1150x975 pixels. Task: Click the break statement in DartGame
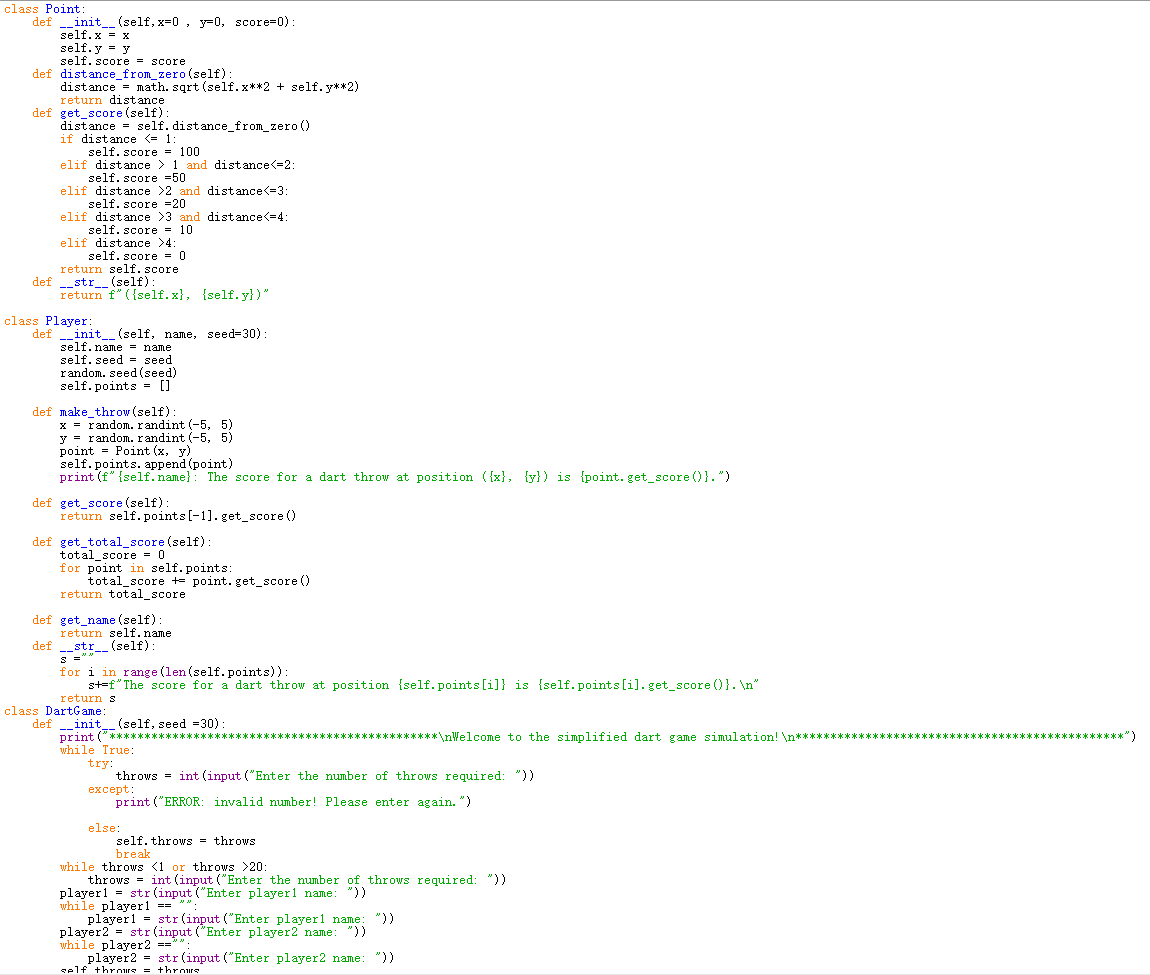pyautogui.click(x=132, y=853)
